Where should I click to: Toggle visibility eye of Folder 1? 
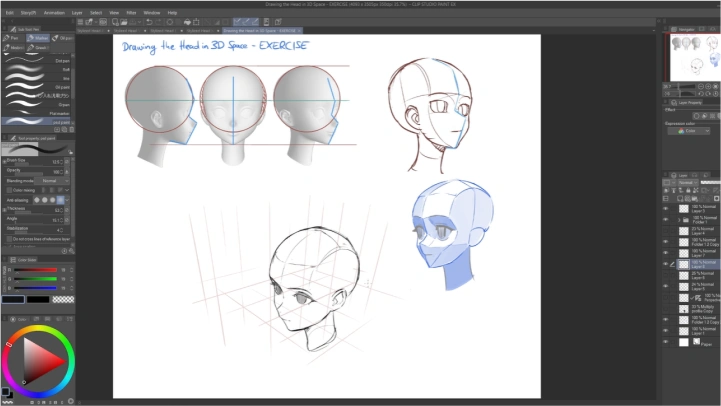pos(665,220)
